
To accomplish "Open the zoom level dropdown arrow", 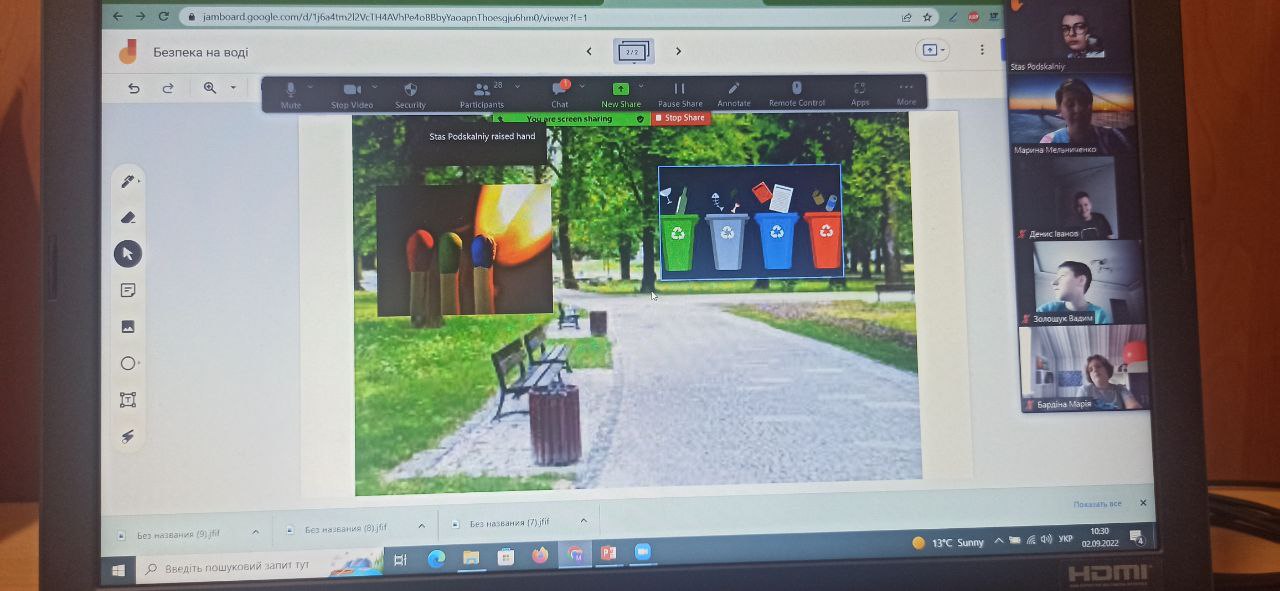I will point(233,88).
